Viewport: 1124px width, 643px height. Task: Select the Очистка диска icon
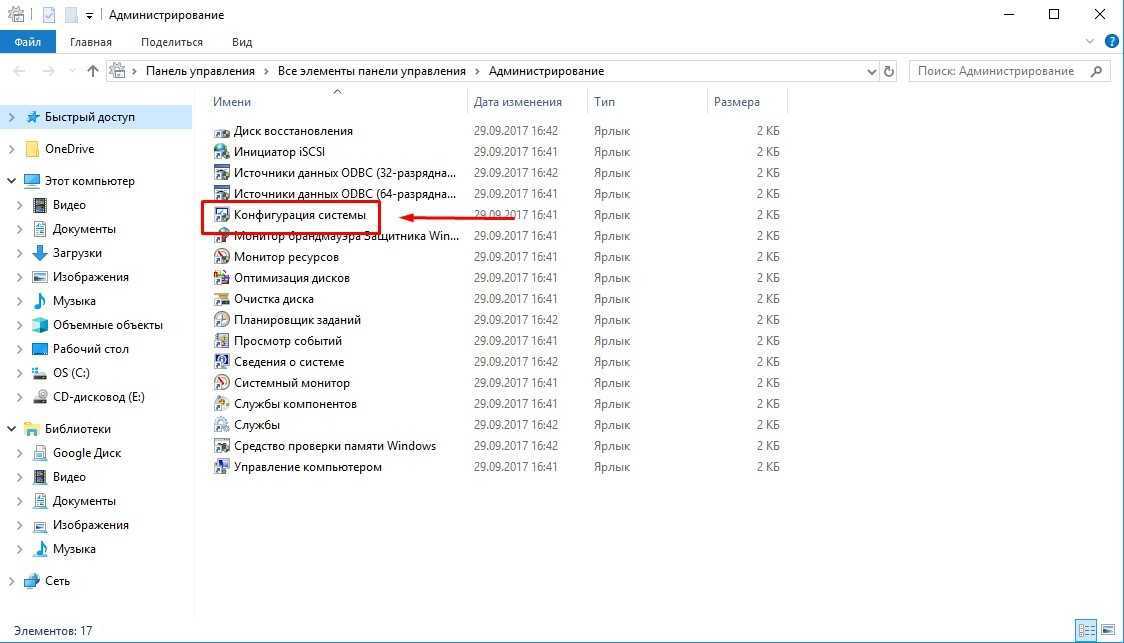pos(222,299)
